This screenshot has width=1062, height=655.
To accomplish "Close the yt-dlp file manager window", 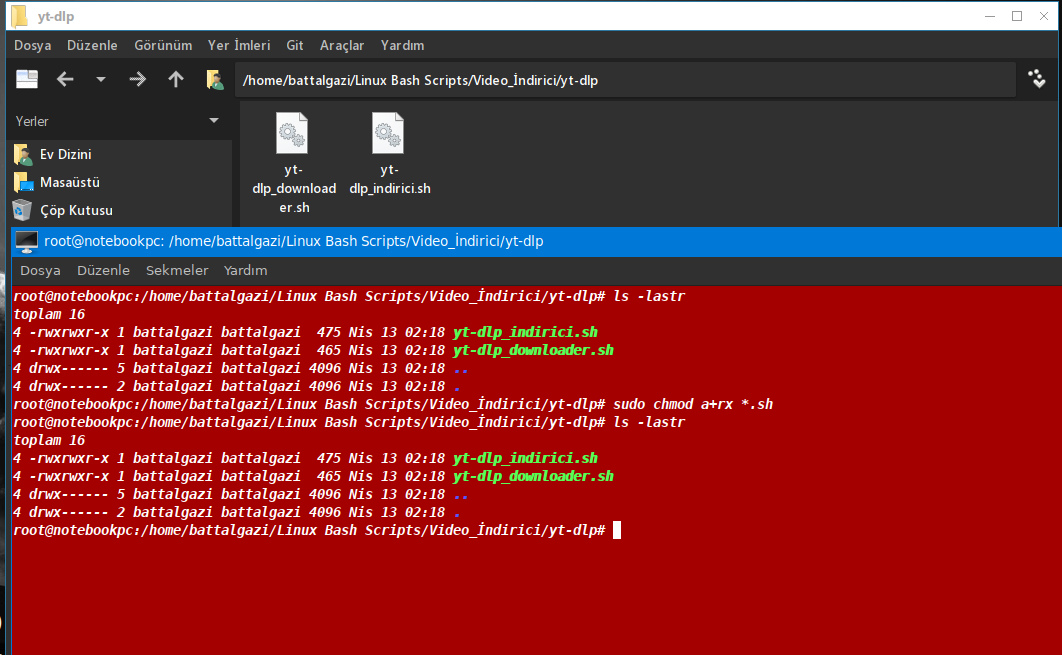I will pyautogui.click(x=1044, y=16).
